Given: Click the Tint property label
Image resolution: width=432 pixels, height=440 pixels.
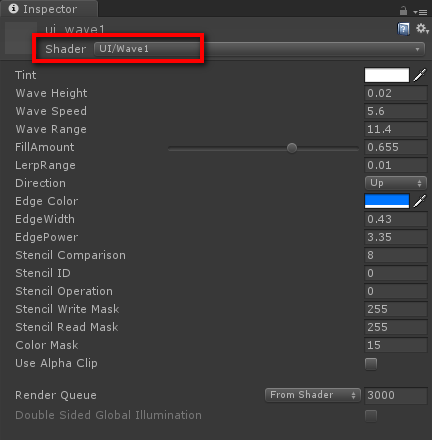Looking at the screenshot, I should pos(26,75).
